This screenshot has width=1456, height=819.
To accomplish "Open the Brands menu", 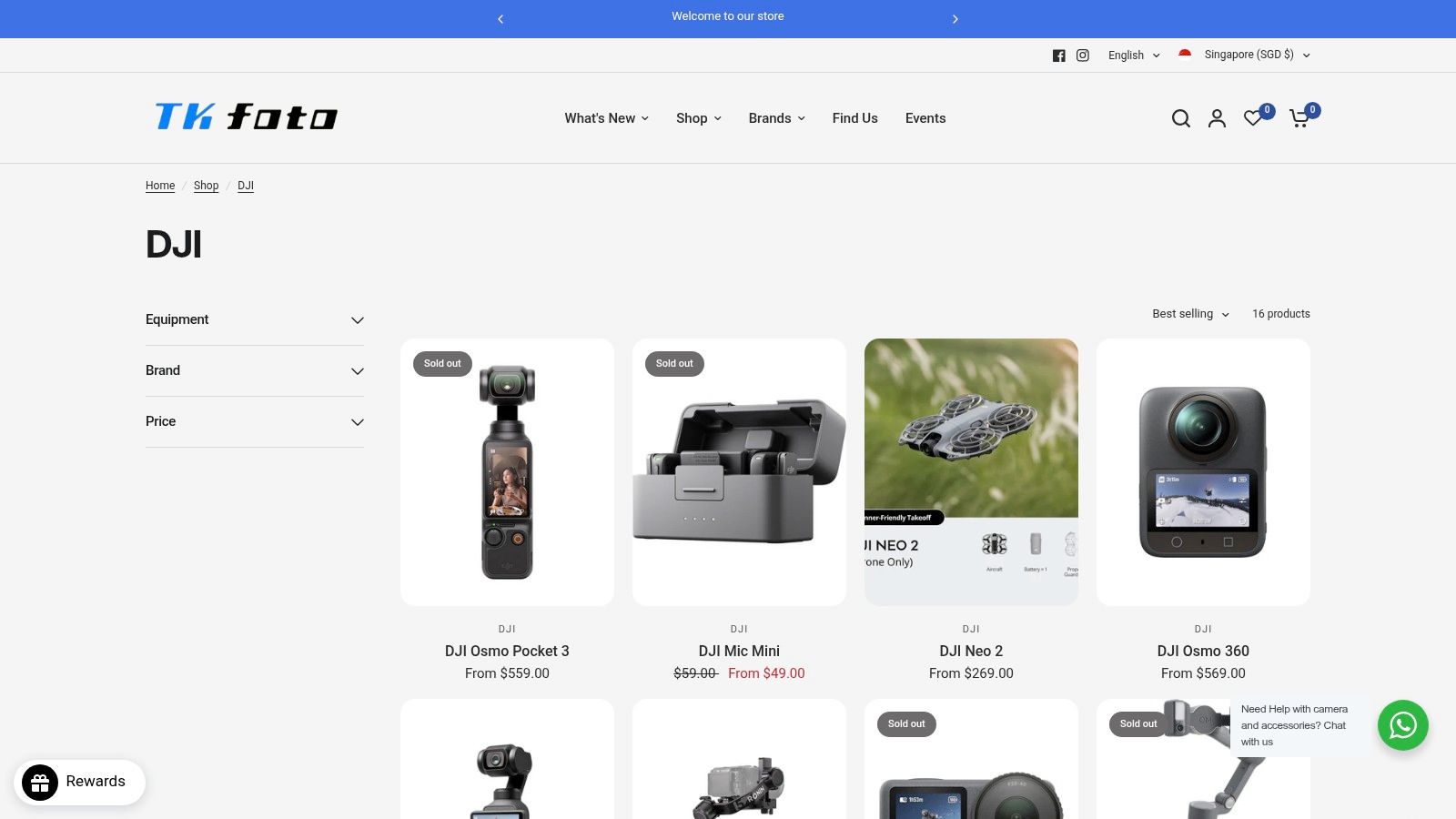I will tap(777, 118).
